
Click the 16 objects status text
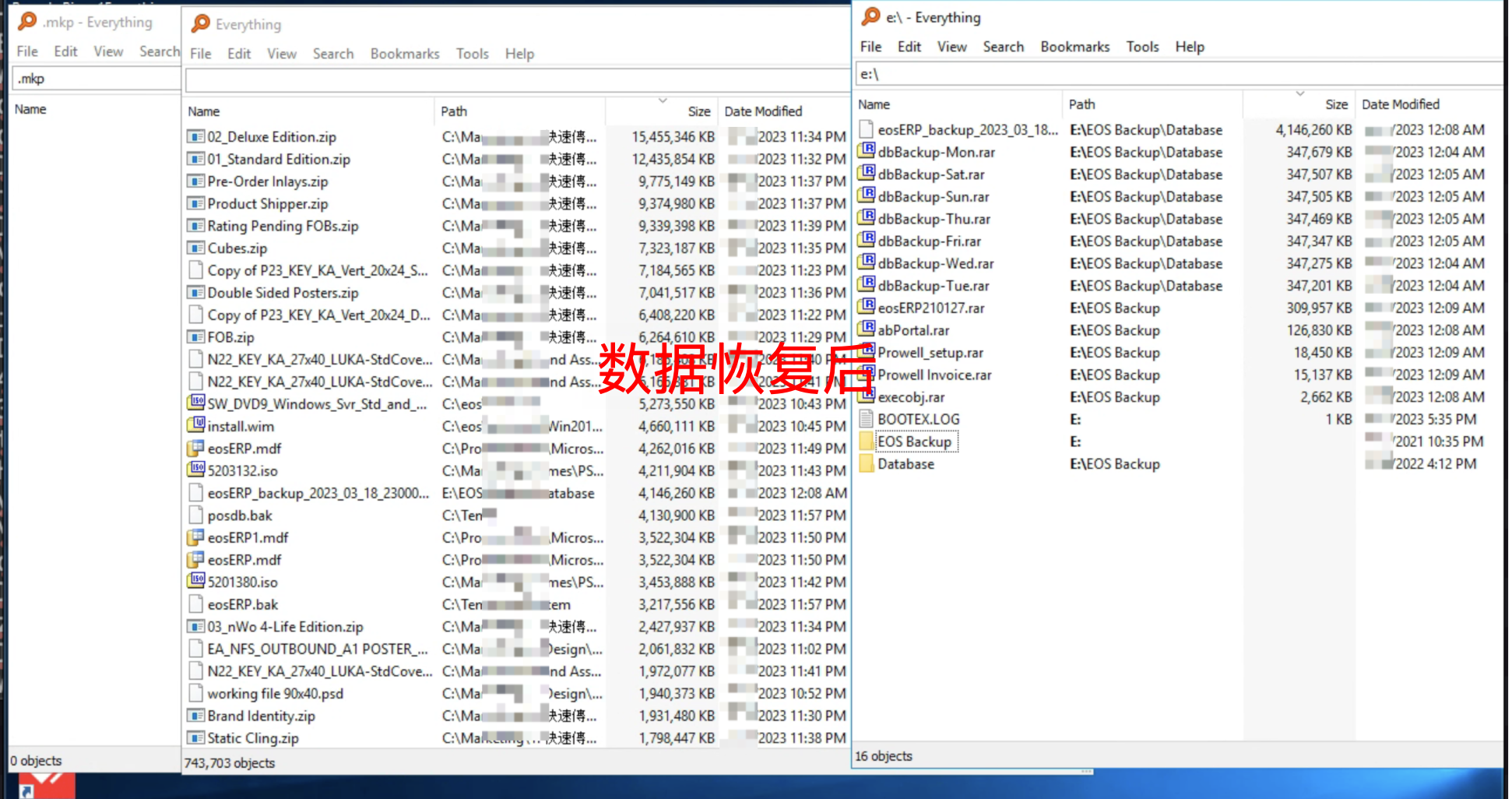(884, 756)
